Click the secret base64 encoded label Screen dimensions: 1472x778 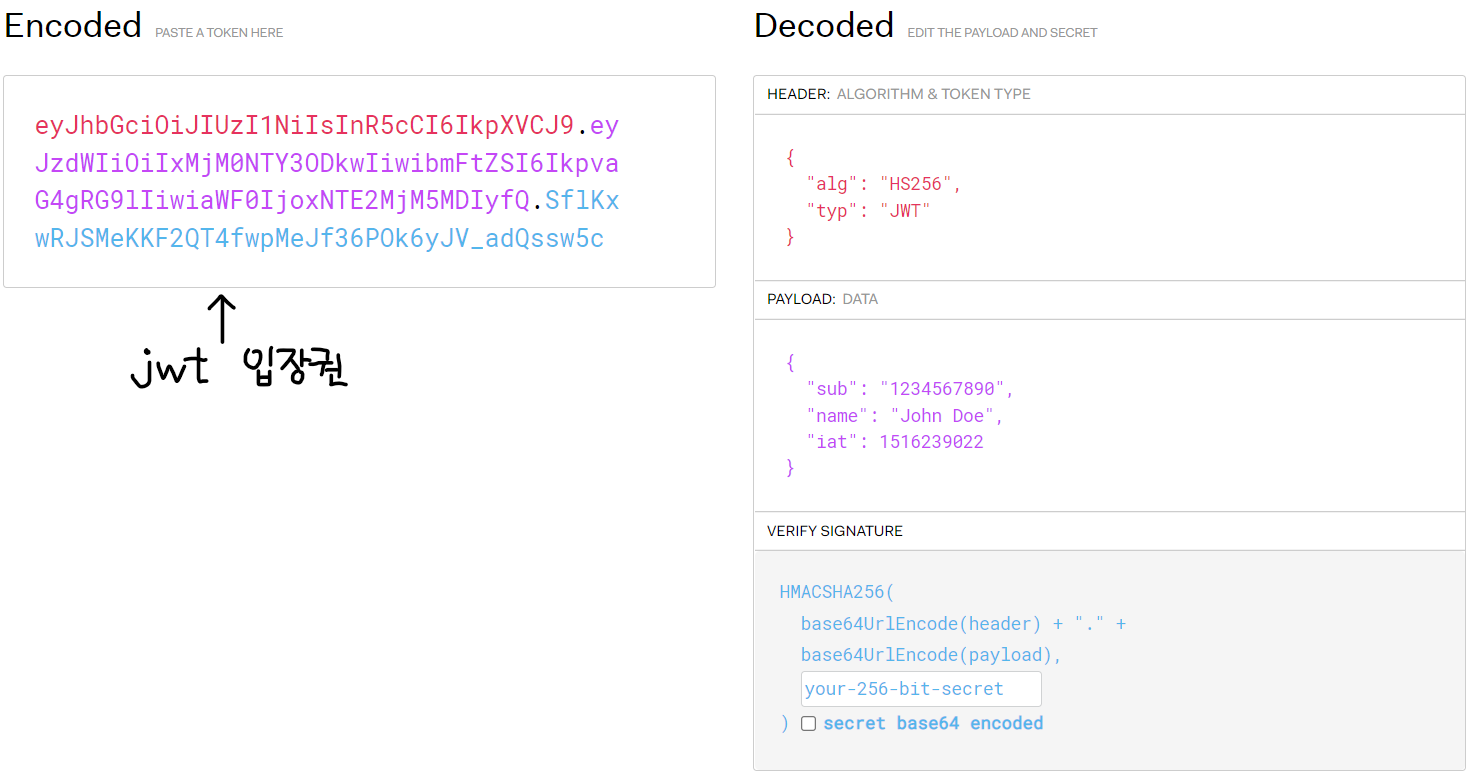click(933, 723)
